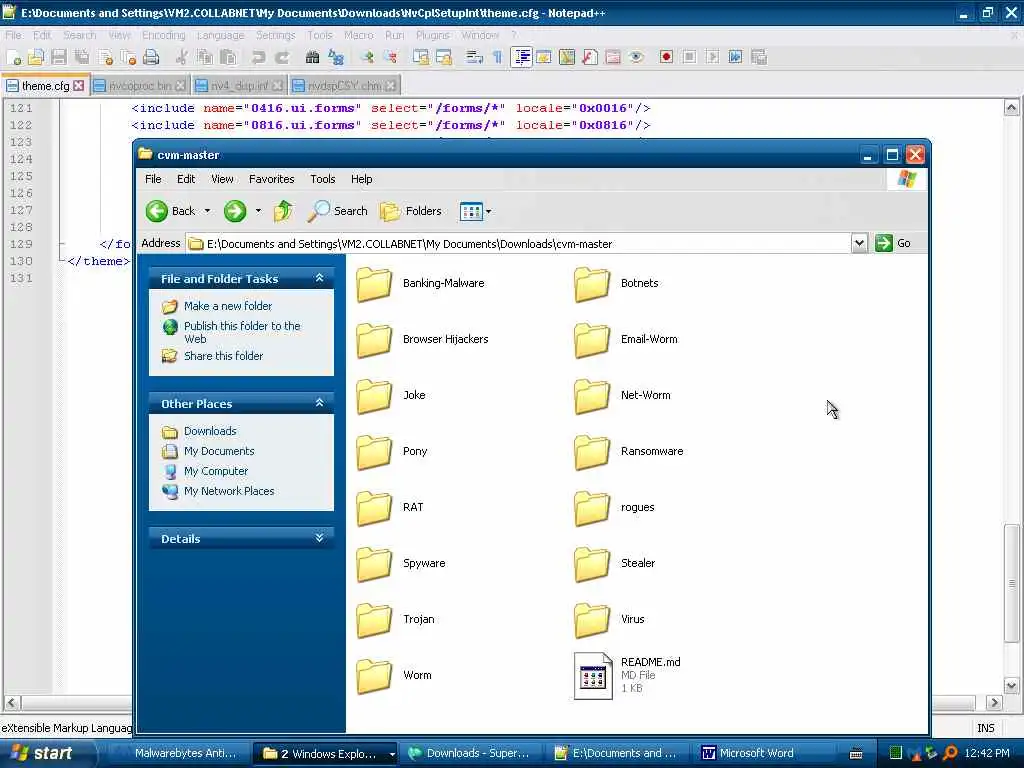Viewport: 1024px width, 768px height.
Task: Open Tools menu in Explorer window
Action: tap(323, 179)
